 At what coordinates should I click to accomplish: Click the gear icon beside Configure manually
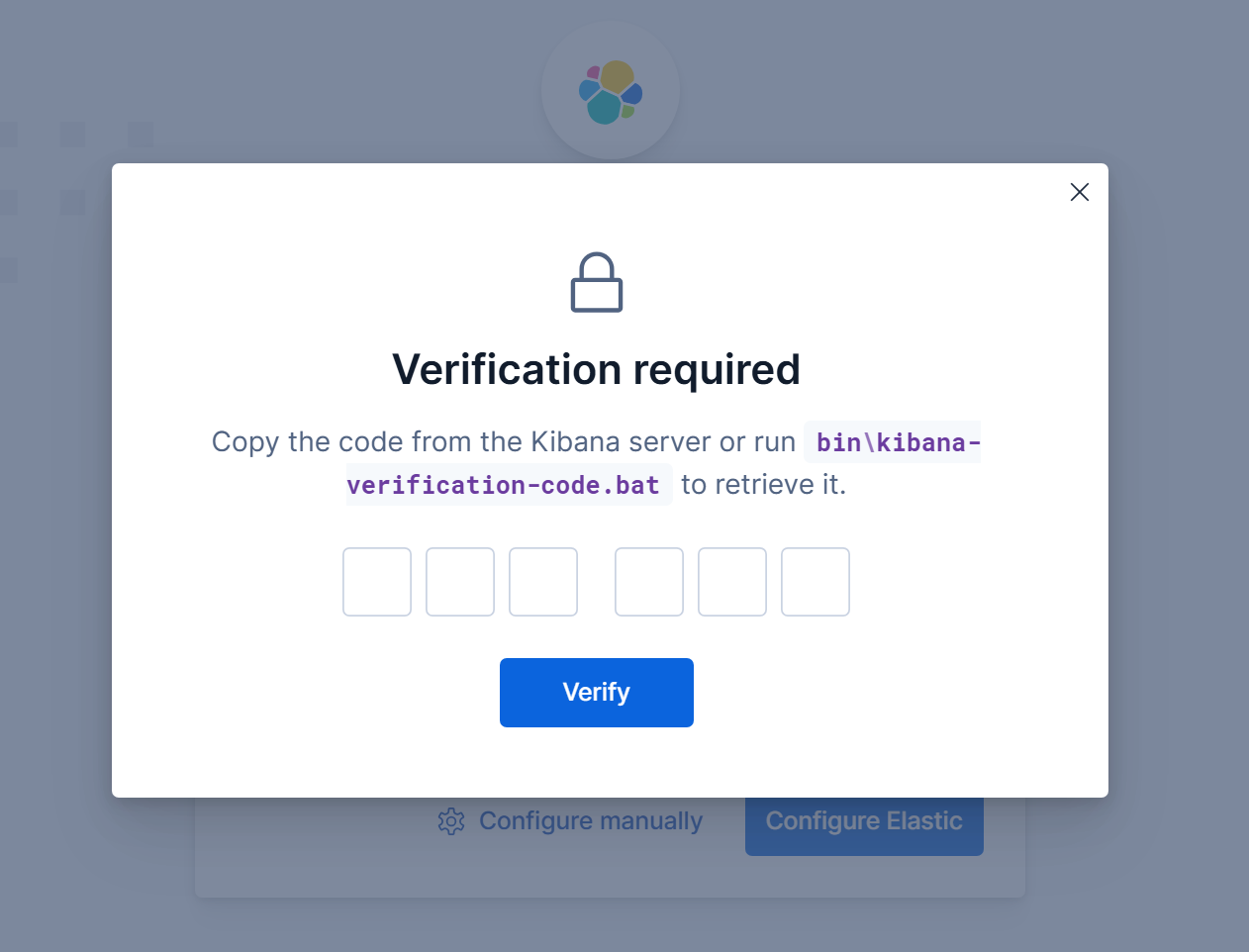pyautogui.click(x=451, y=821)
